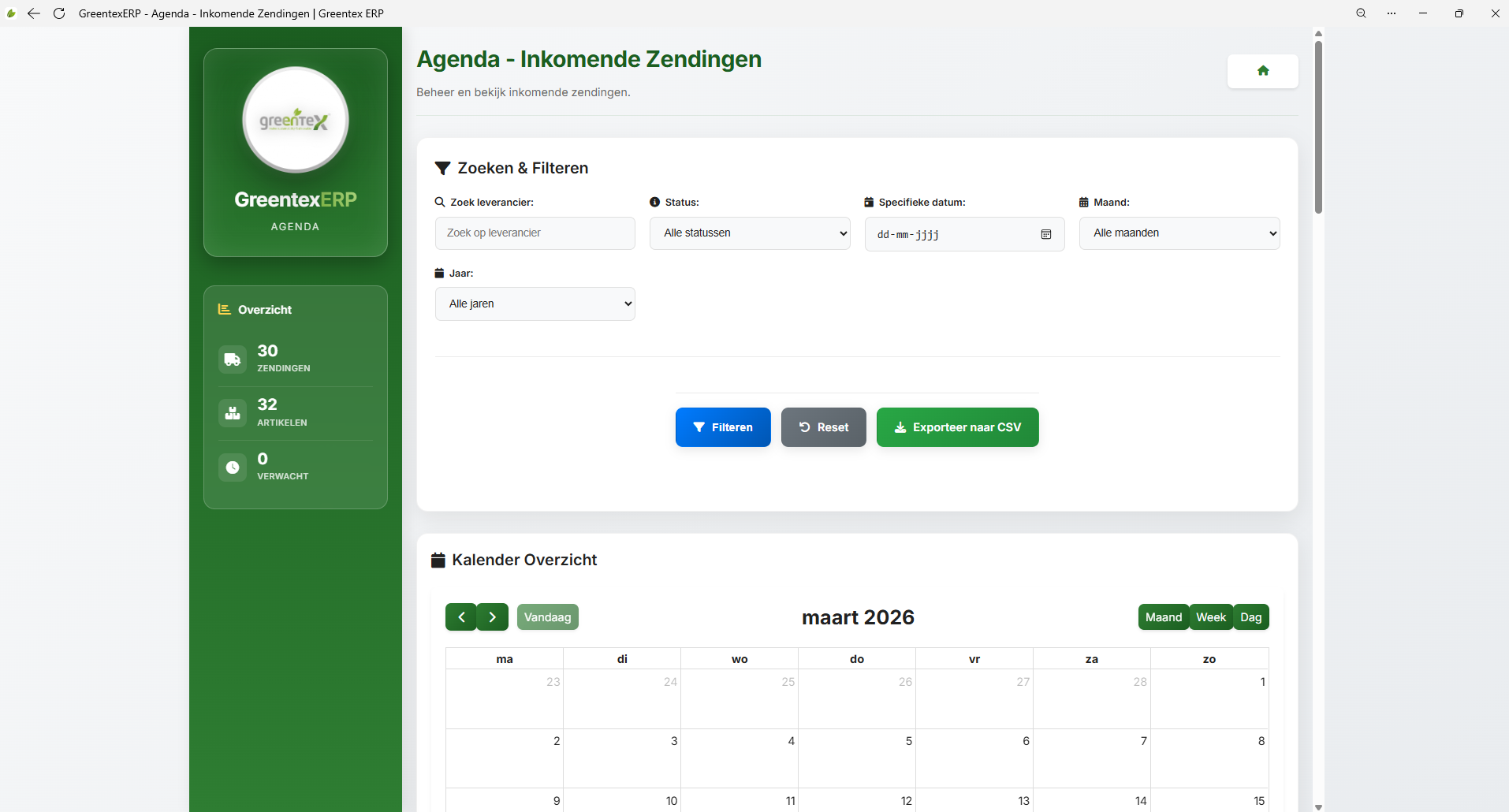
Task: Switch calendar to Maand view
Action: click(1164, 617)
